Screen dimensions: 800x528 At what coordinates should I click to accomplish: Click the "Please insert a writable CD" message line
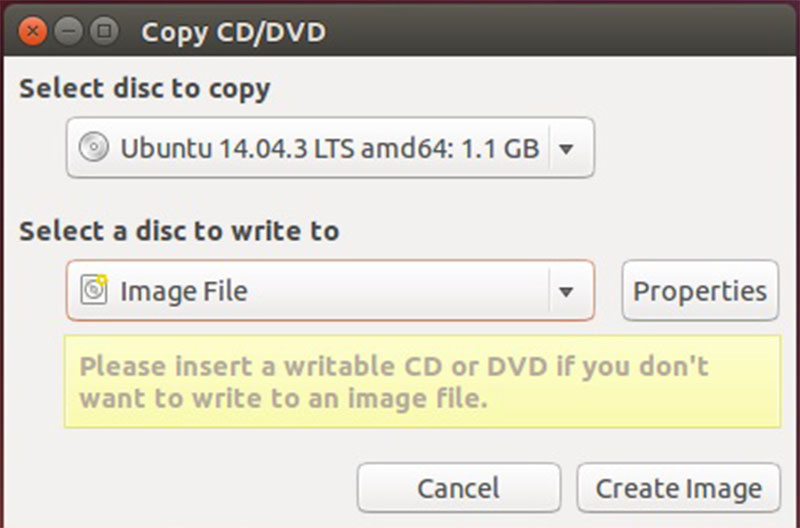click(393, 366)
